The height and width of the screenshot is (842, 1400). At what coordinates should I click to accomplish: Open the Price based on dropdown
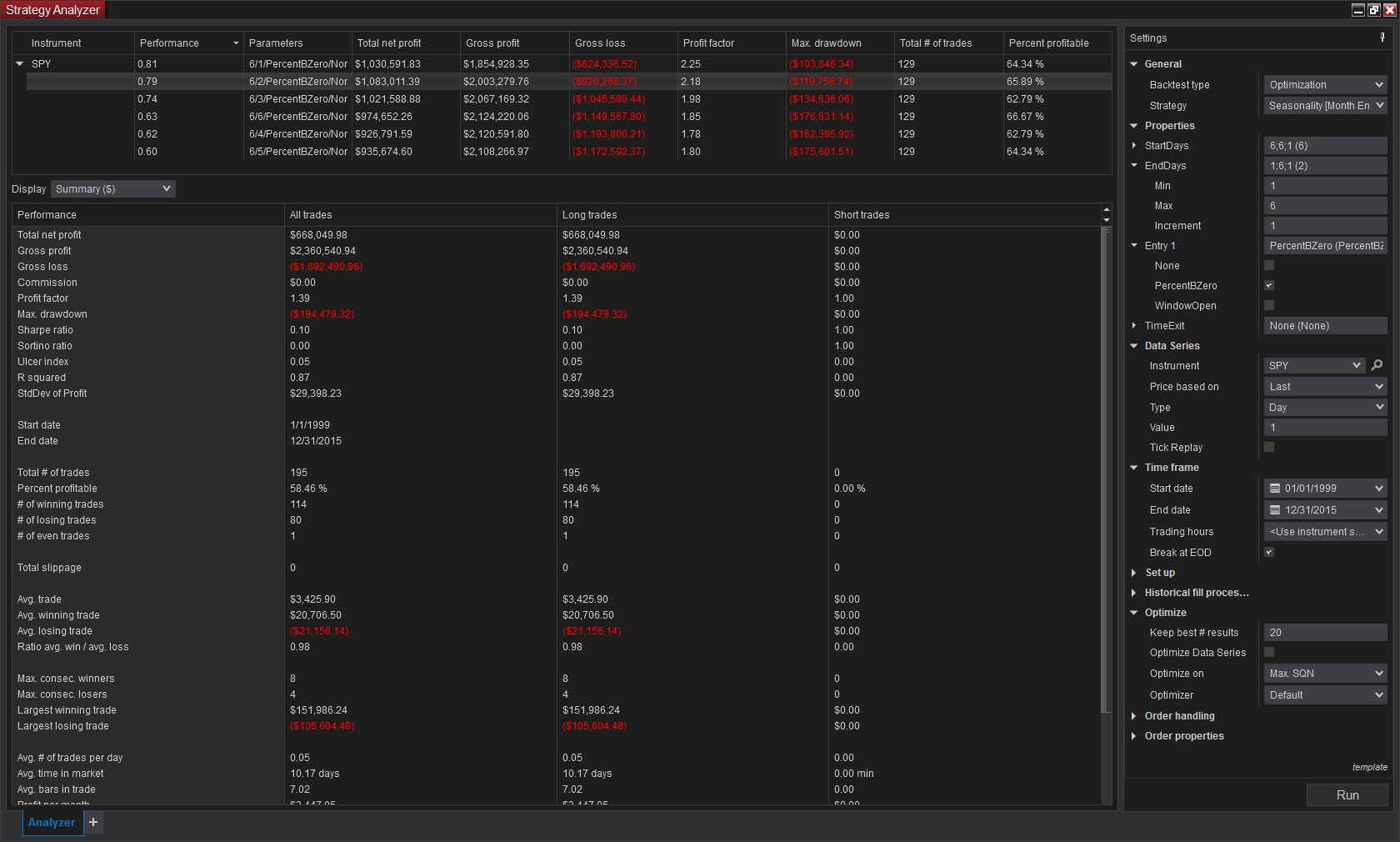click(1326, 387)
